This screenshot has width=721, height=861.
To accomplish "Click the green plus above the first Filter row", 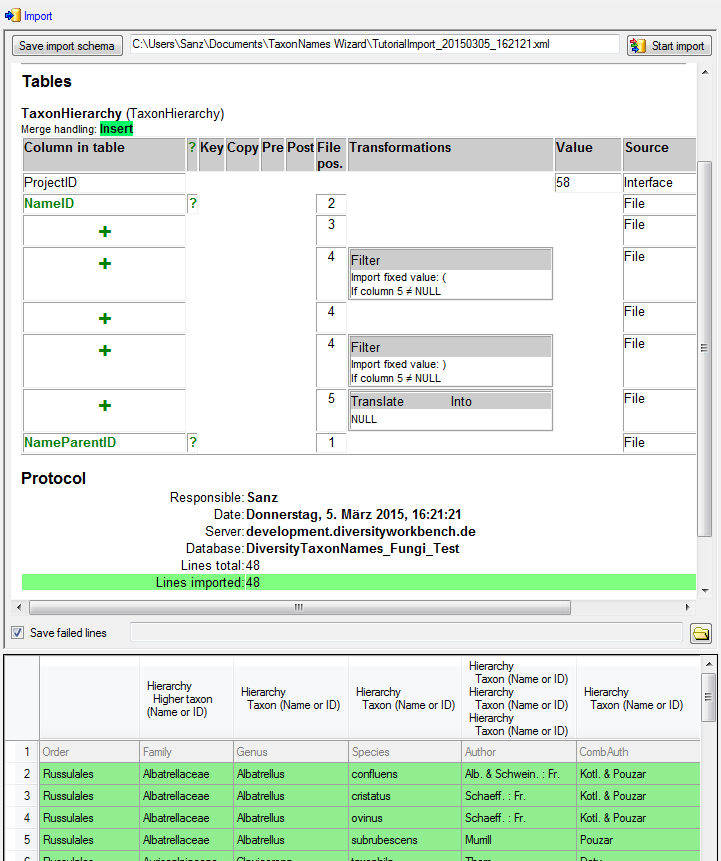I will pos(105,231).
